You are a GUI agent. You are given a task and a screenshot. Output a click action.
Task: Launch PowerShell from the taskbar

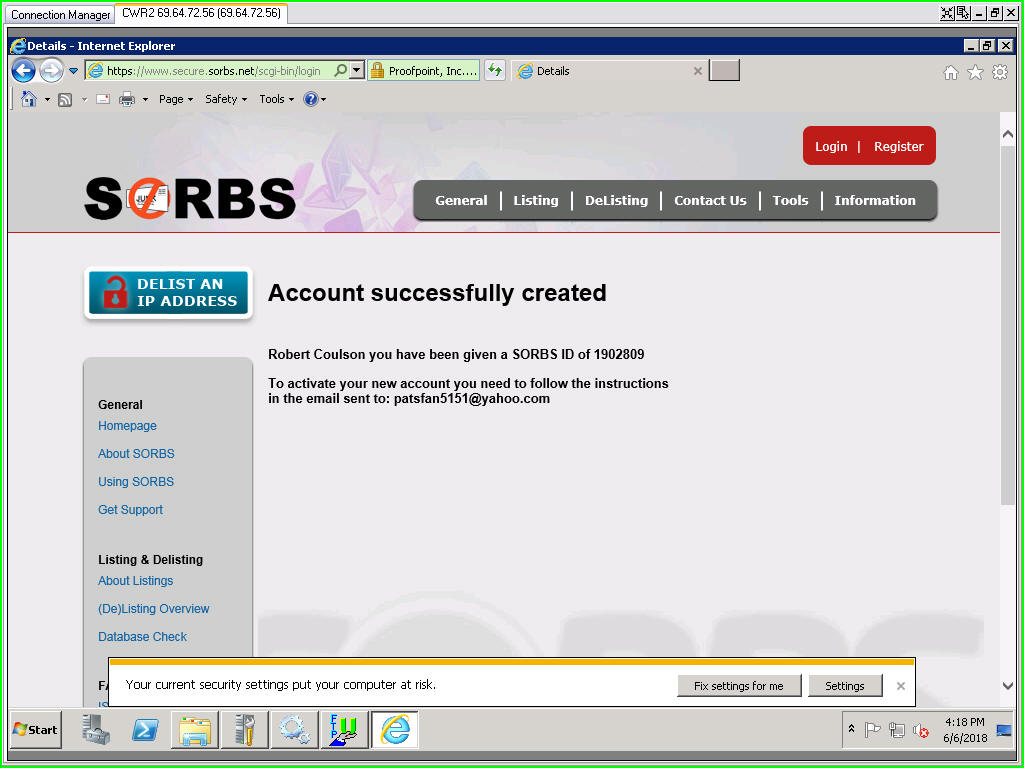[x=145, y=729]
